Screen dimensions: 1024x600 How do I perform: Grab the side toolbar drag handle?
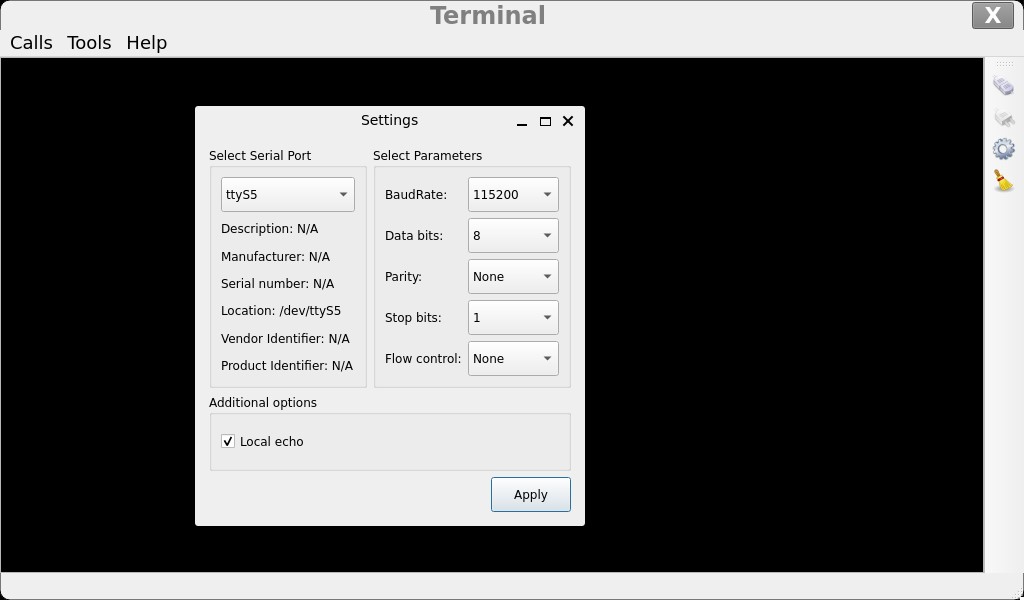point(1003,65)
